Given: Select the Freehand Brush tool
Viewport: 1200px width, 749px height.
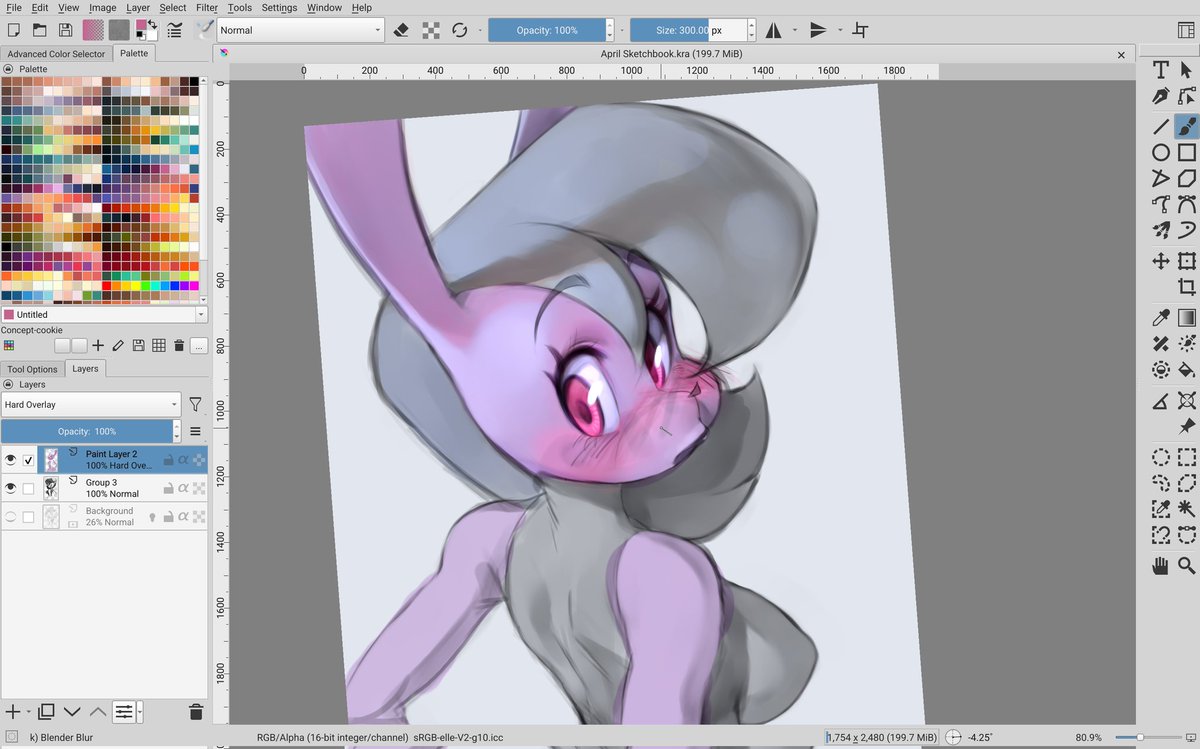Looking at the screenshot, I should 1186,125.
